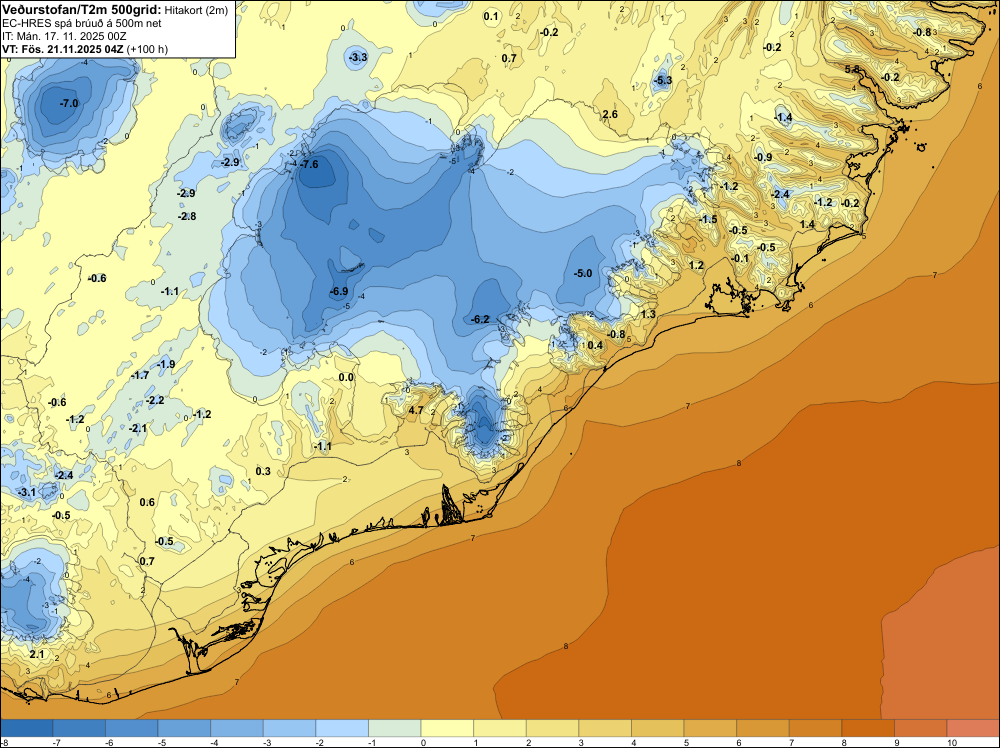Click the '-8' tick label on the legend

tap(6, 743)
